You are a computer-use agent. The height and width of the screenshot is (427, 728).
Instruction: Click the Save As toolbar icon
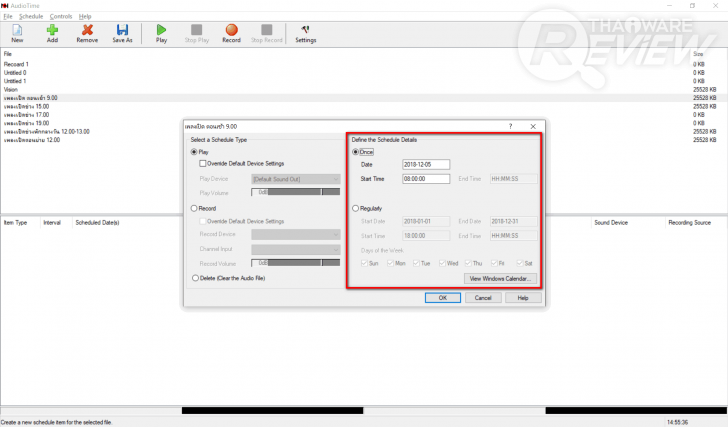tap(122, 33)
